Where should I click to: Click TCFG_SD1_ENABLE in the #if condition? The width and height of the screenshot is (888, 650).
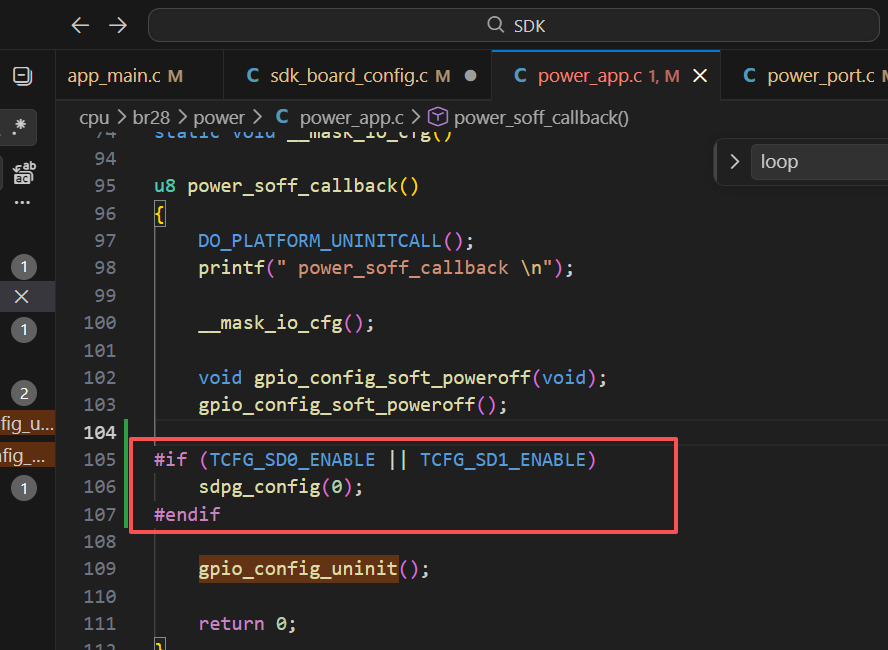pyautogui.click(x=503, y=460)
